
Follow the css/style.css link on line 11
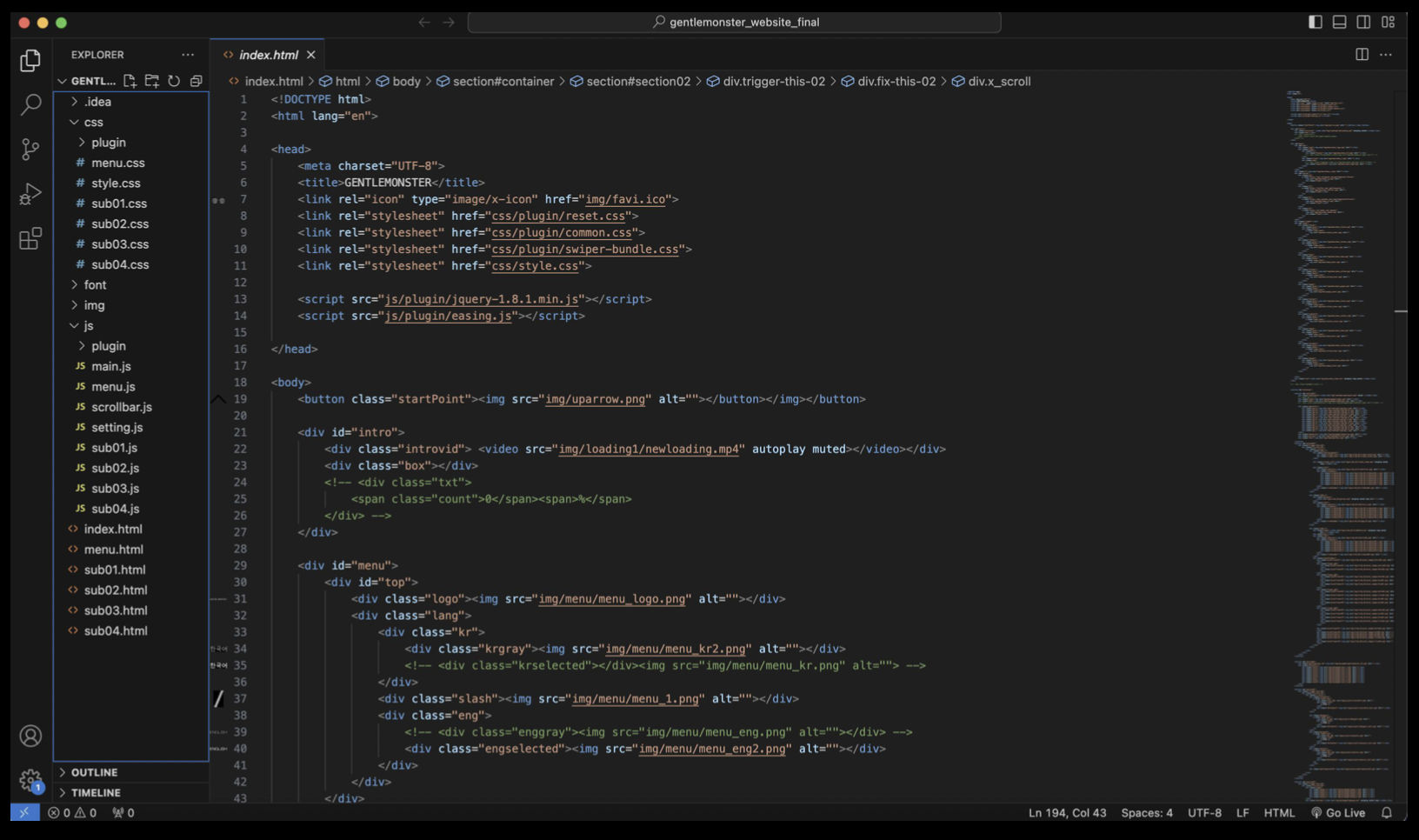click(x=535, y=266)
